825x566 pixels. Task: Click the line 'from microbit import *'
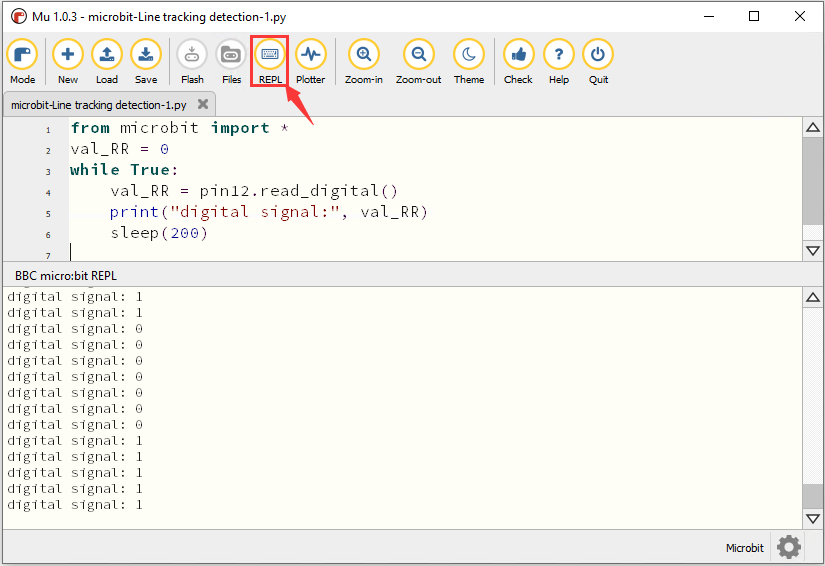(180, 128)
